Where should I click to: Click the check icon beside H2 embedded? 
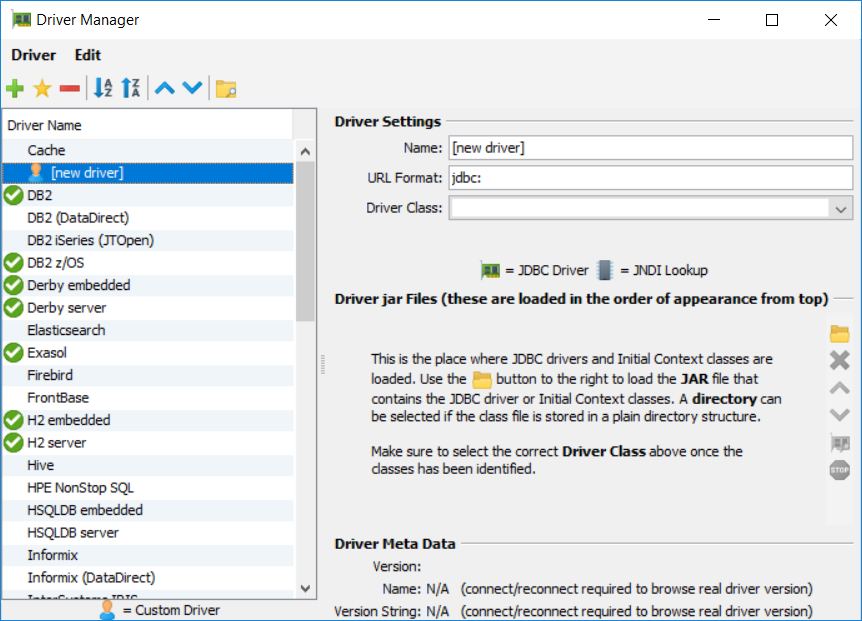pyautogui.click(x=14, y=420)
